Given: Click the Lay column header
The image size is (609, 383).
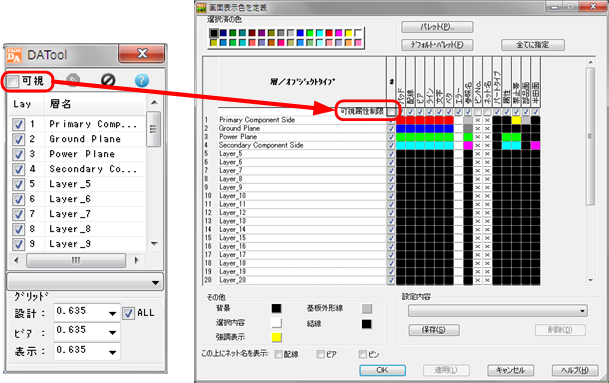Looking at the screenshot, I should point(22,104).
